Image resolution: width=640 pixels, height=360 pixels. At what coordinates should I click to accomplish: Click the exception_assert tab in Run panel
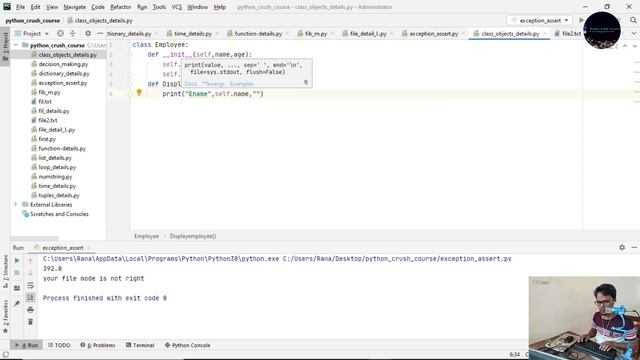[x=62, y=248]
